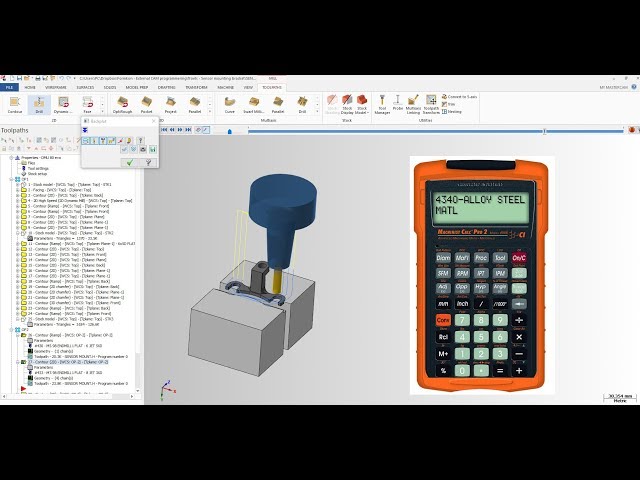Click the red On/C calculator key
Image resolution: width=640 pixels, height=480 pixels.
[x=519, y=258]
